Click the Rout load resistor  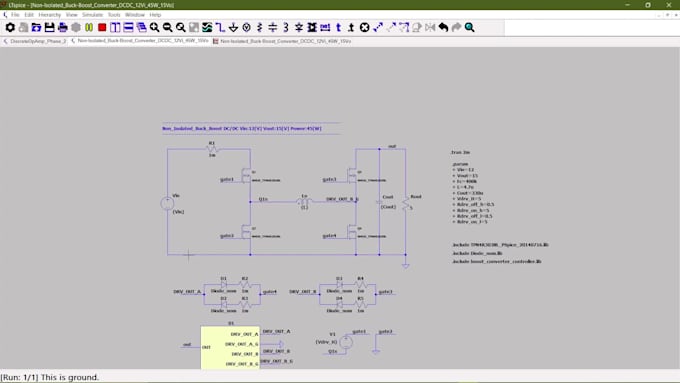405,203
